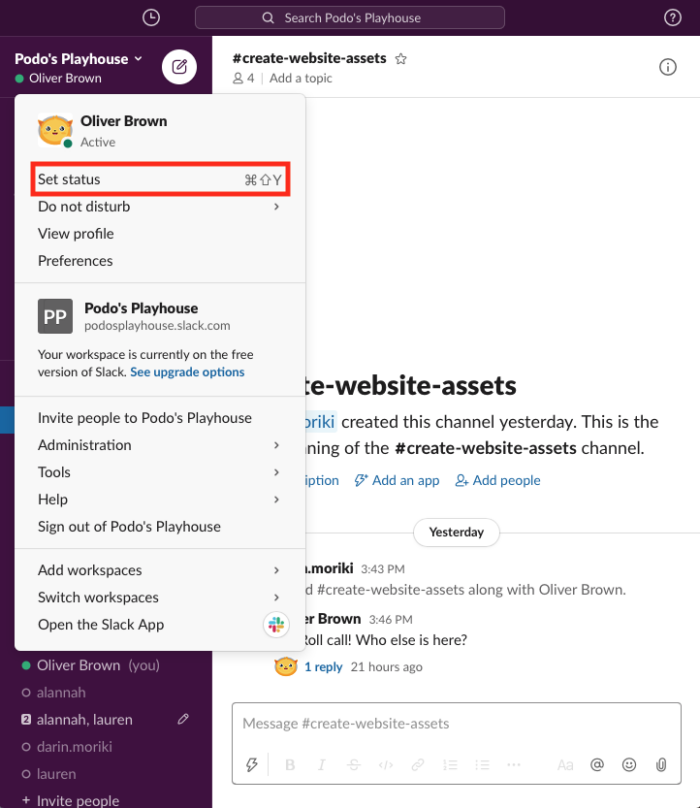Screen dimensions: 700x808
Task: Collapse the Podo's Playhouse workspace dropdown
Action: coord(79,59)
